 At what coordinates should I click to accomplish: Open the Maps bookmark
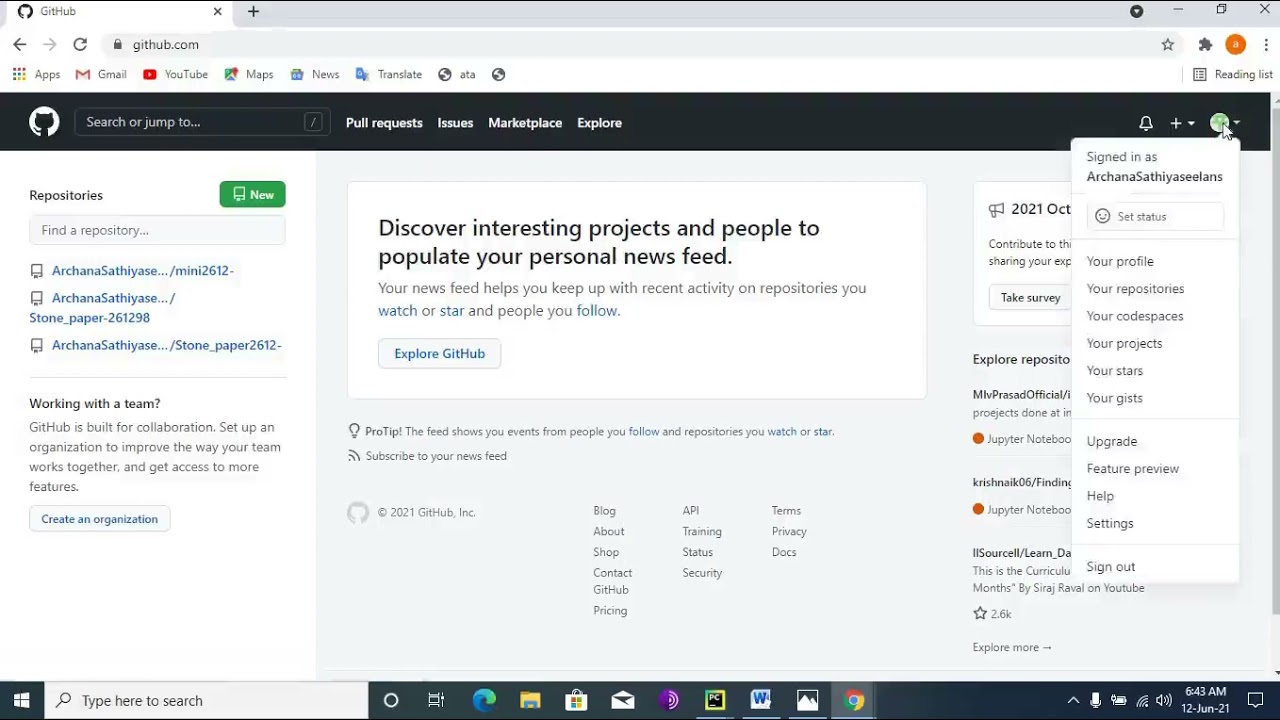[248, 74]
